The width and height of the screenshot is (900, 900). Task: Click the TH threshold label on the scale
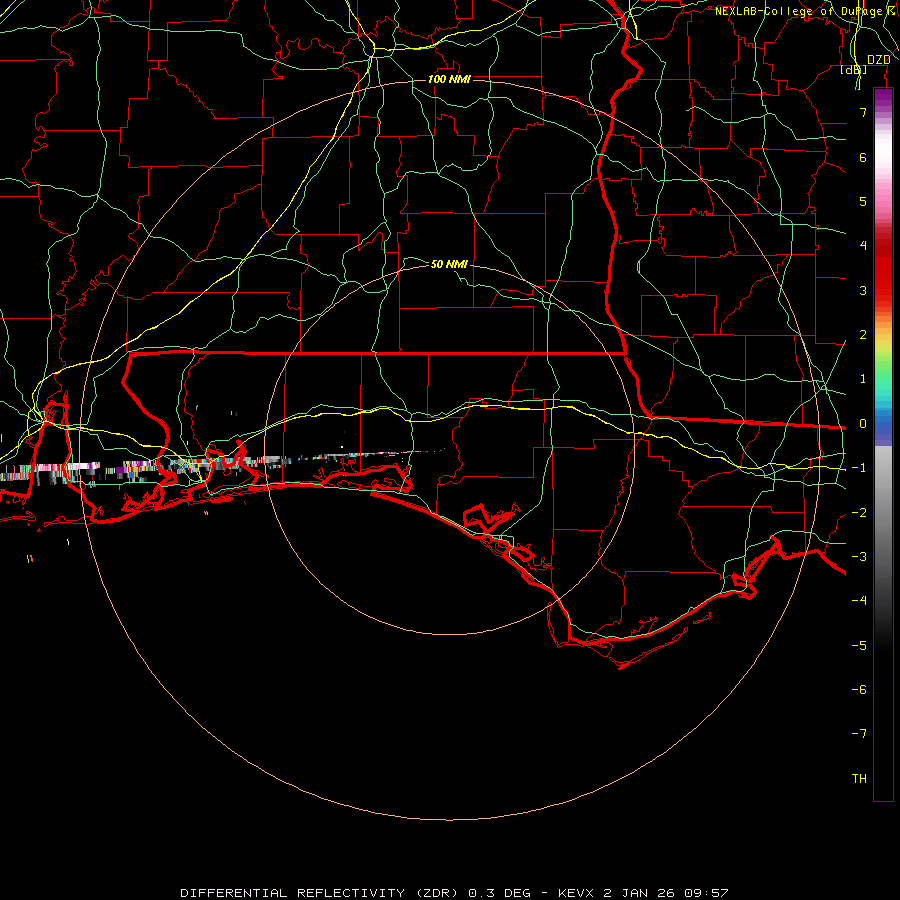click(x=859, y=779)
